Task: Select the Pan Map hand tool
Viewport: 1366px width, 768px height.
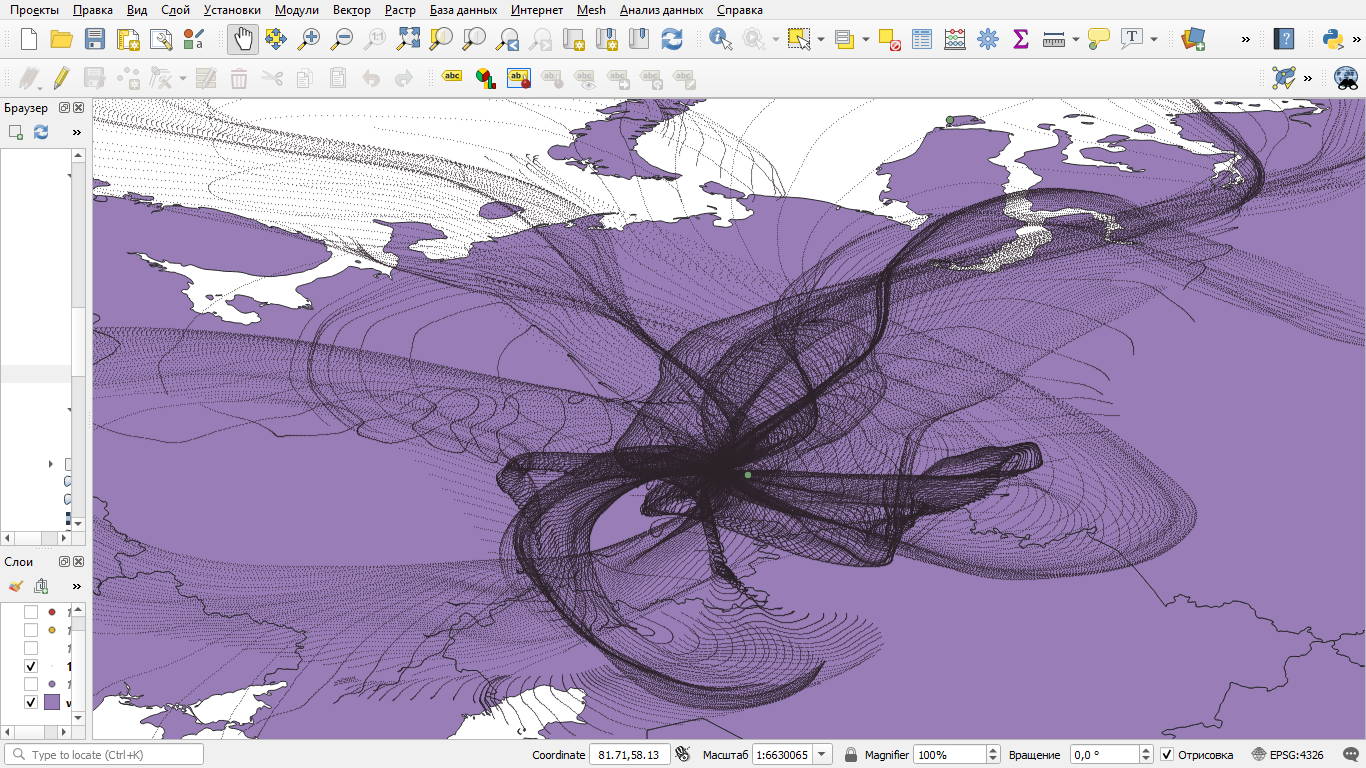Action: [243, 39]
